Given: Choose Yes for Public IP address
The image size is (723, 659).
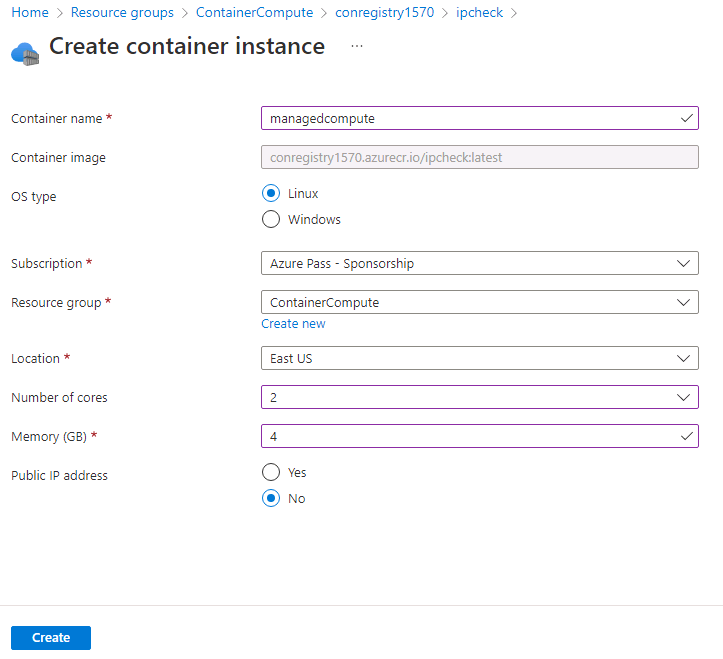Looking at the screenshot, I should point(271,472).
